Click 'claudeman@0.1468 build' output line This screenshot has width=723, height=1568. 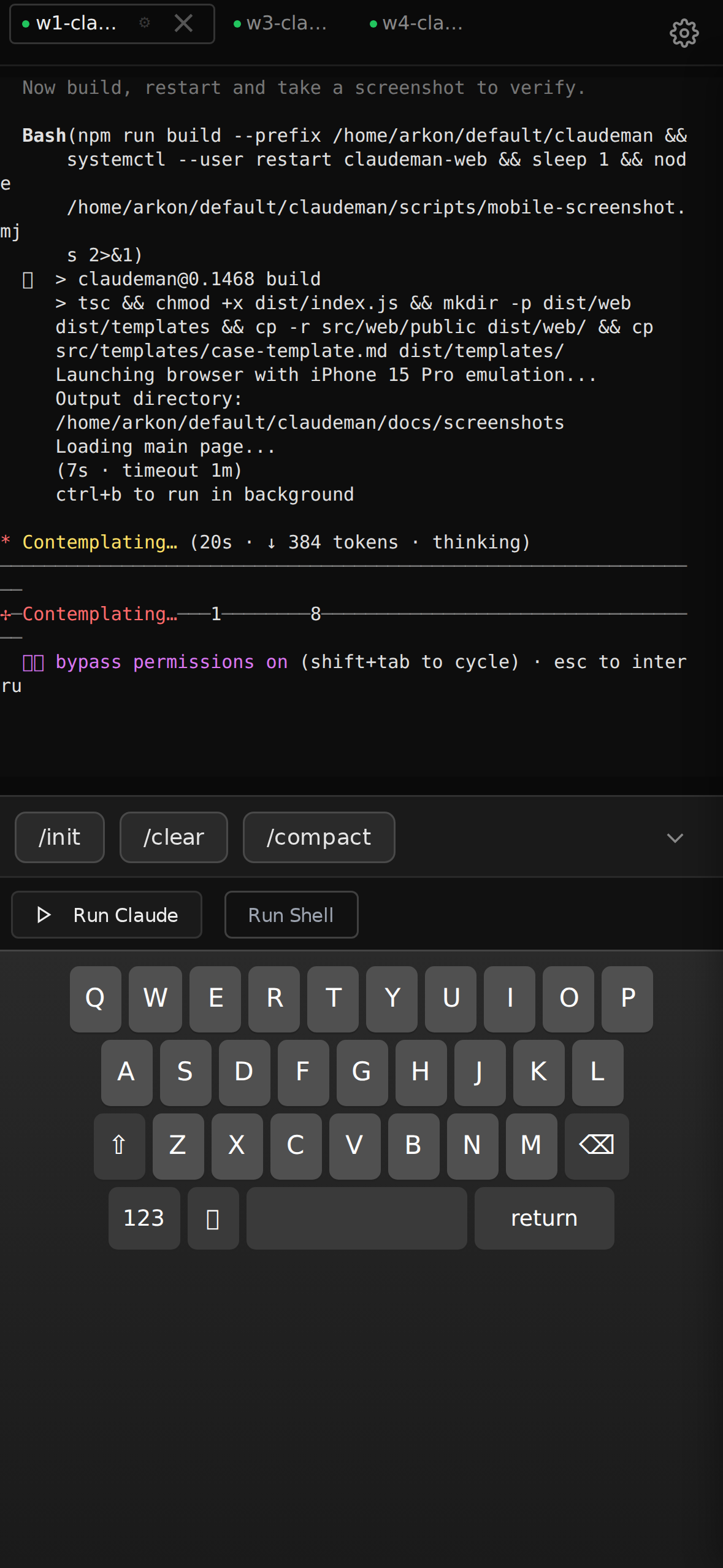(x=188, y=279)
